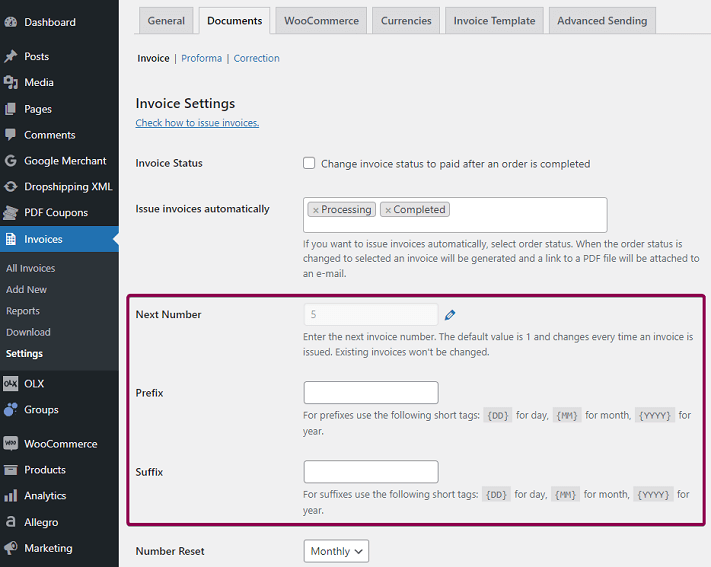Click the WooCommerce icon in sidebar

[11, 444]
